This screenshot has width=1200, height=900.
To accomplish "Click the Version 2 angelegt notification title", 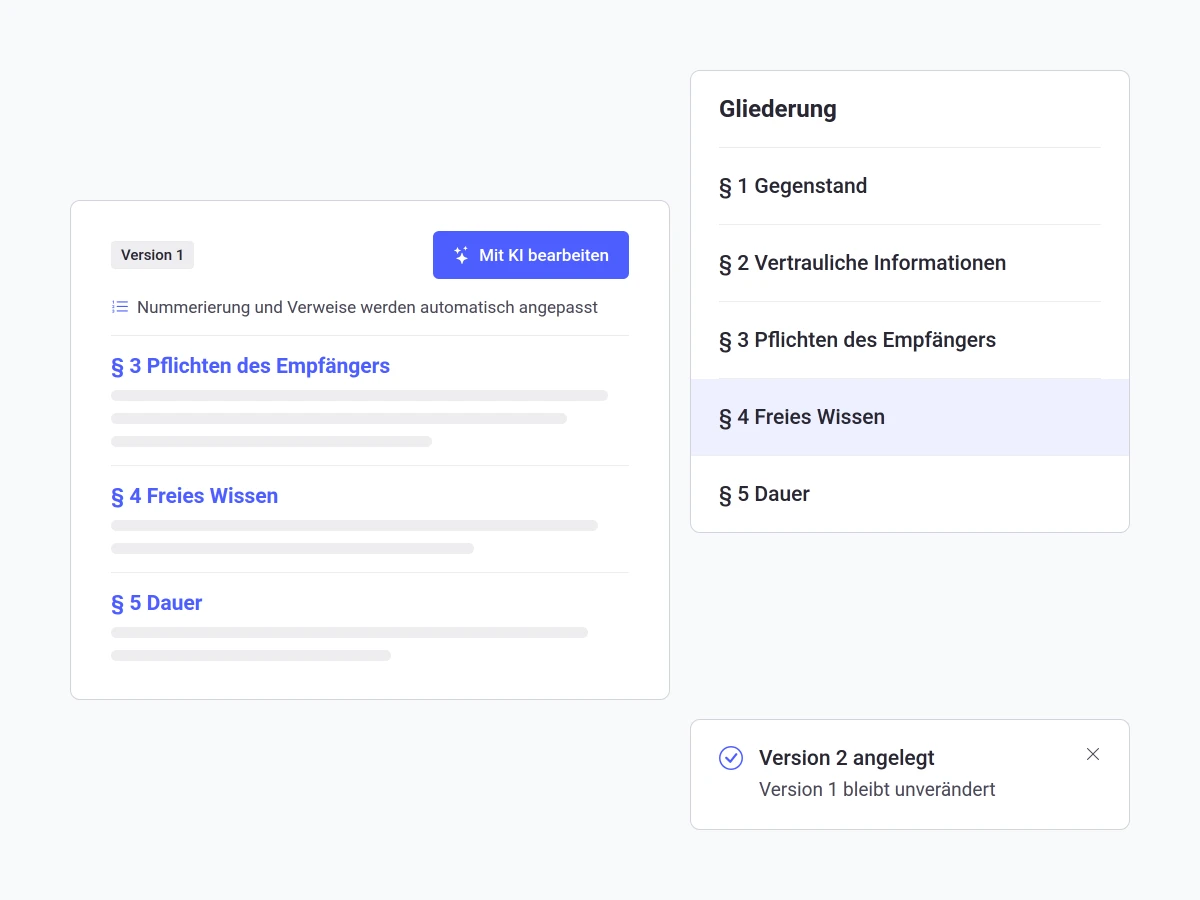I will click(x=847, y=758).
